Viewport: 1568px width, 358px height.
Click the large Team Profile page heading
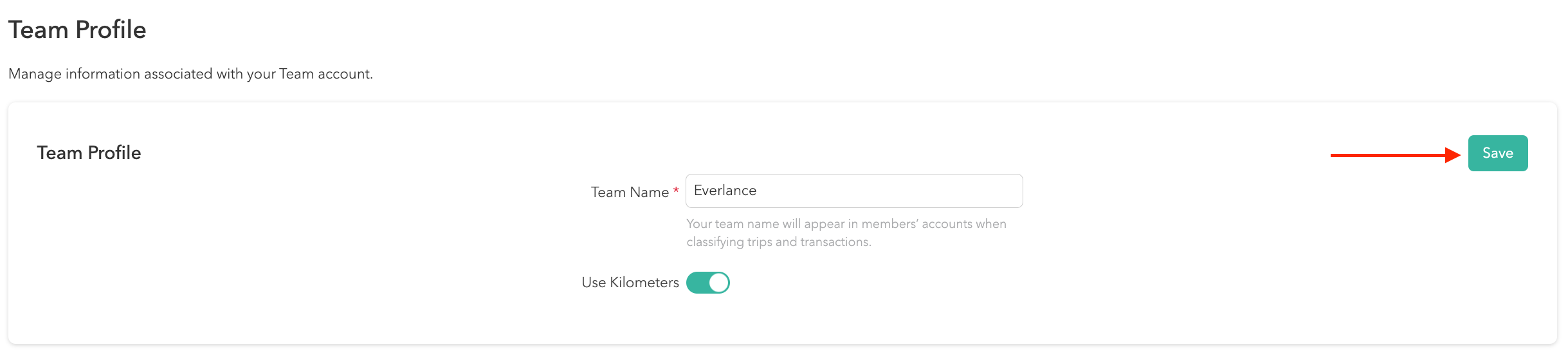[x=77, y=30]
